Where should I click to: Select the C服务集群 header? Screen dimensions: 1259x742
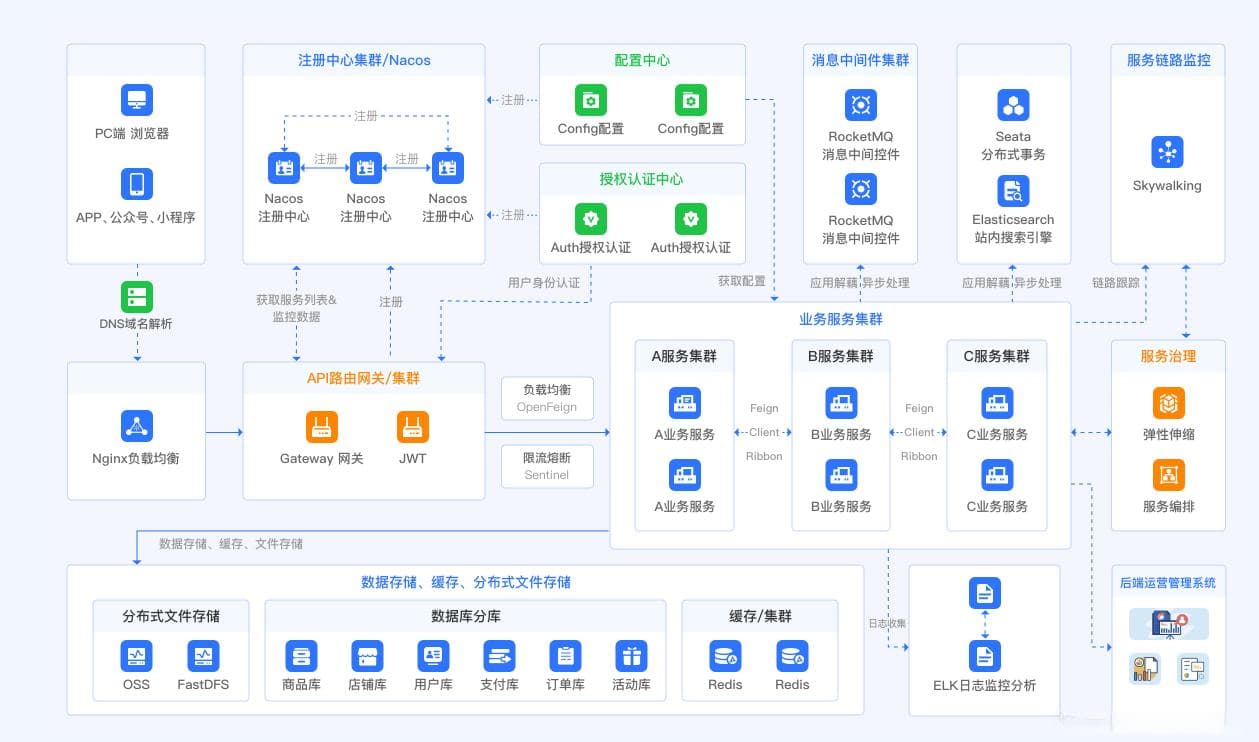[x=996, y=356]
